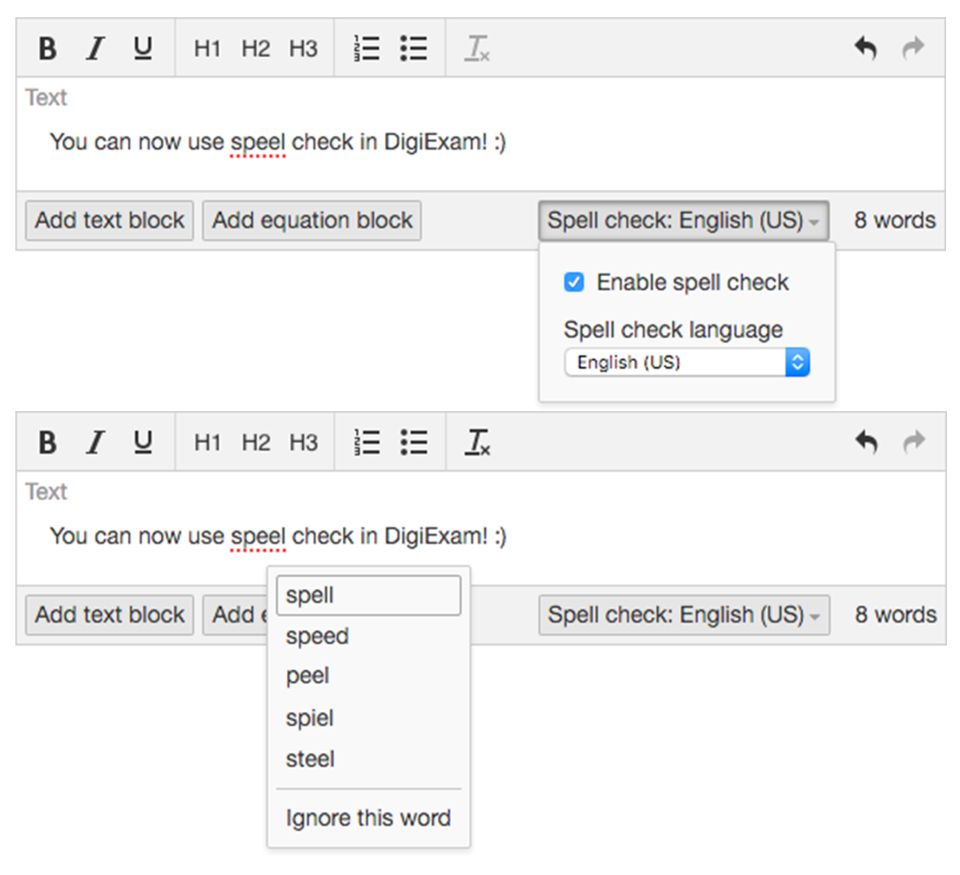Toggle Underline formatting
Viewport: 960px width, 875px height.
(x=142, y=47)
